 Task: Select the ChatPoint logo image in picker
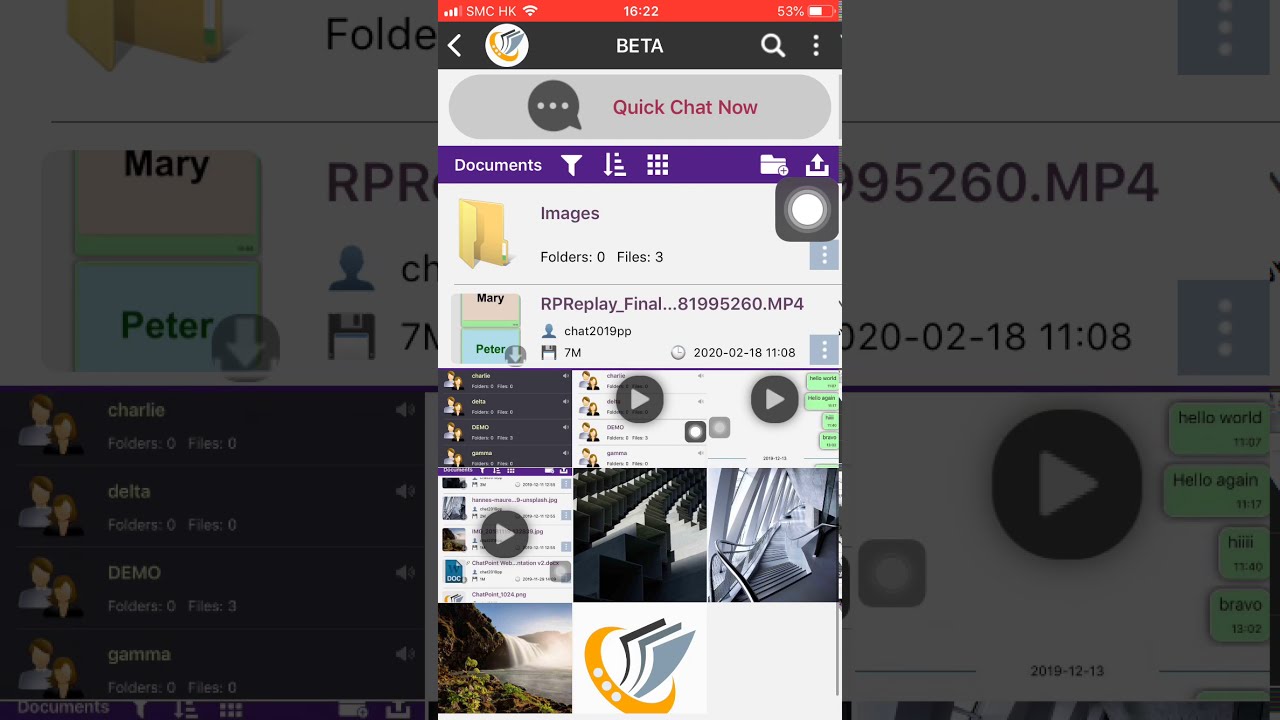(640, 658)
